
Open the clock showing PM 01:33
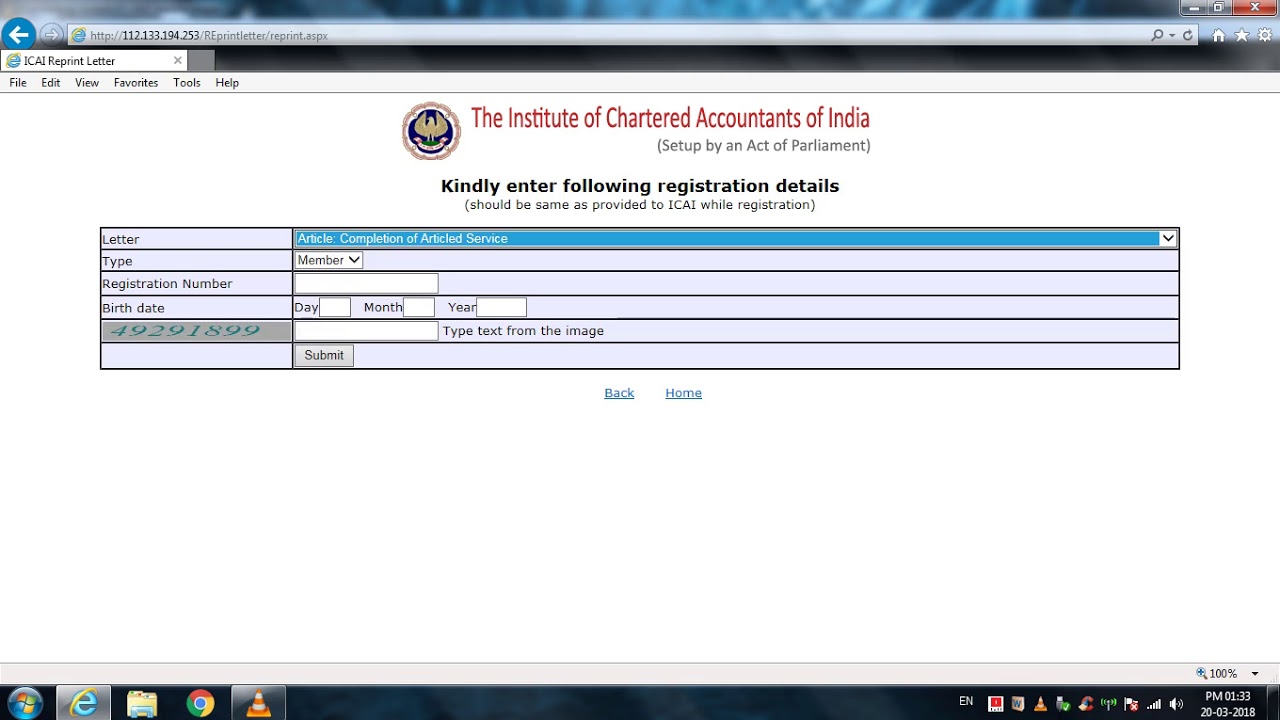pos(1229,704)
